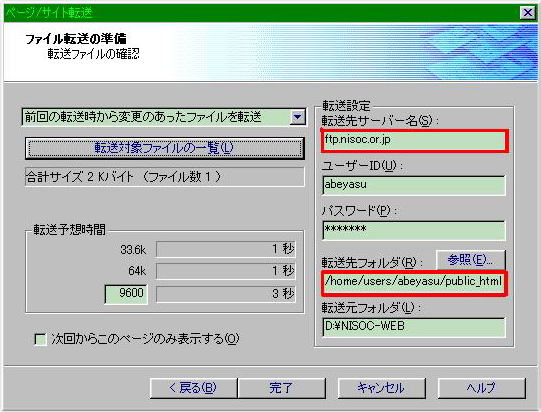Viewport: 541px width, 412px height.
Task: Click the 64k estimated time box
Action: pos(226,271)
